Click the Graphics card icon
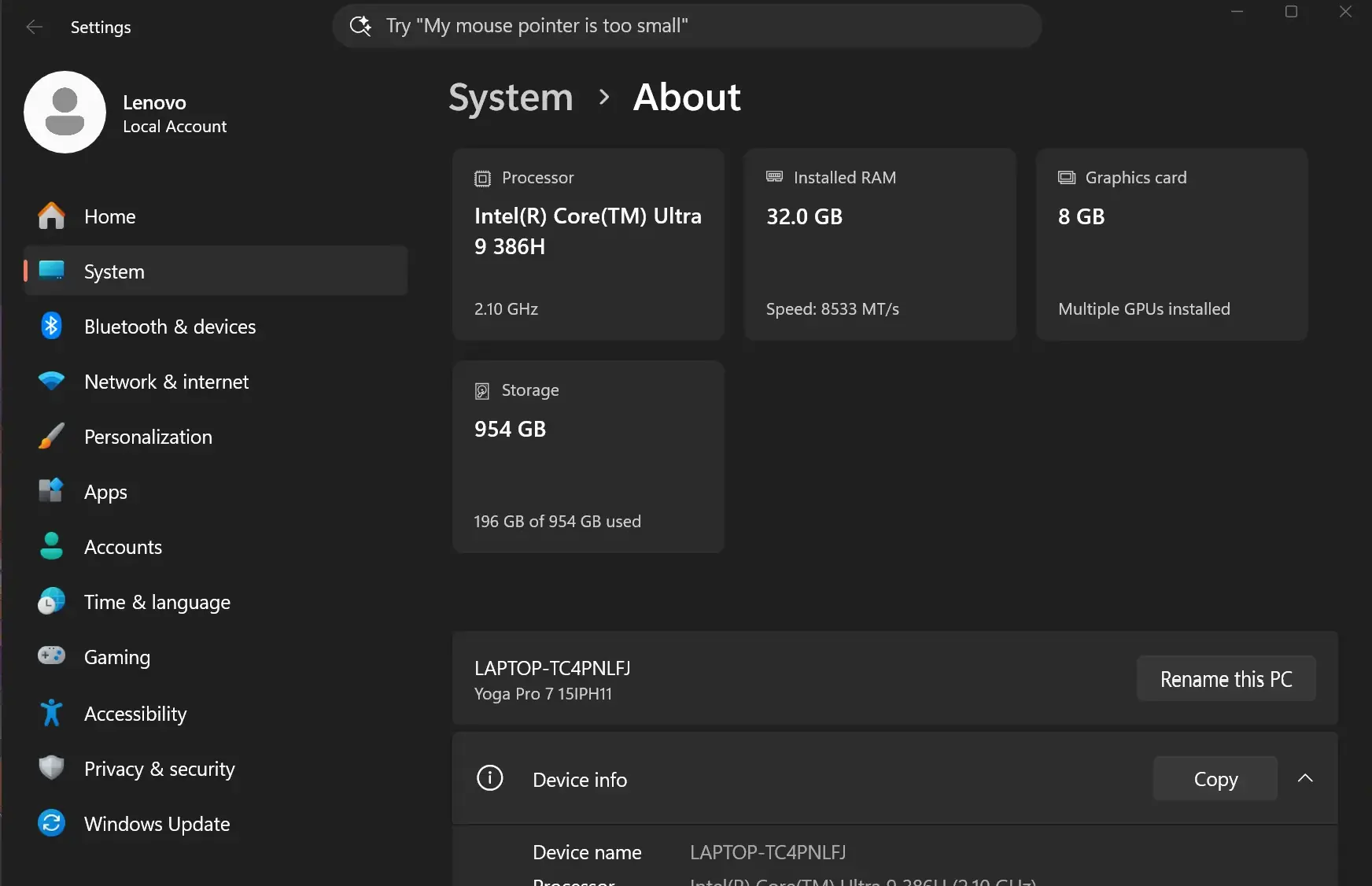Image resolution: width=1372 pixels, height=886 pixels. pyautogui.click(x=1067, y=178)
